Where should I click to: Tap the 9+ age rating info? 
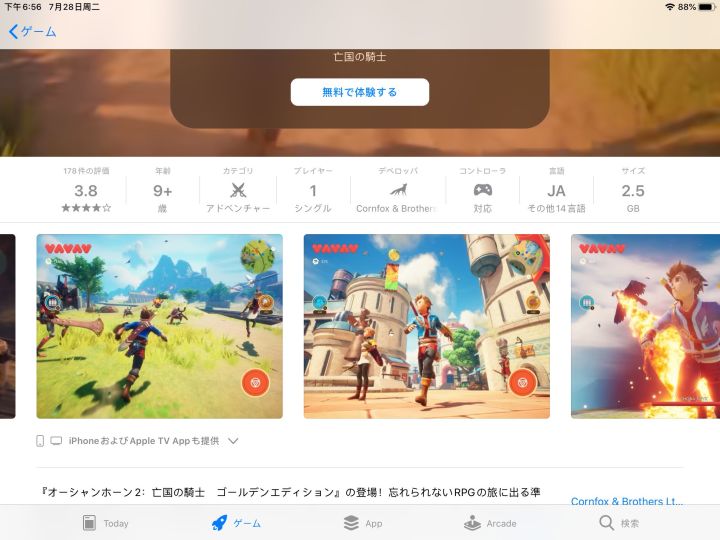pyautogui.click(x=163, y=191)
